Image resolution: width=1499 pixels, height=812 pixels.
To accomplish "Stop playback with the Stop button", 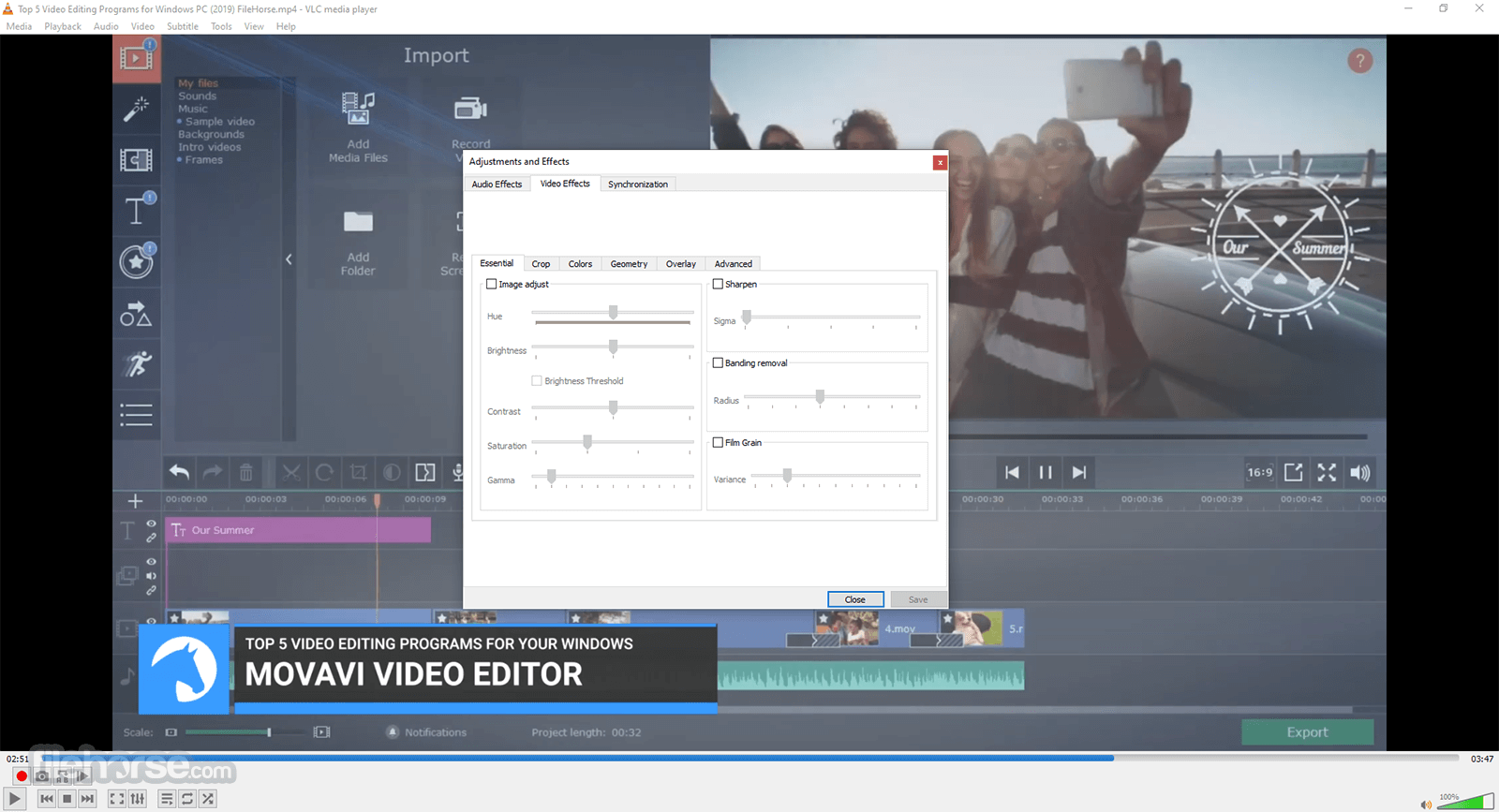I will pos(67,799).
